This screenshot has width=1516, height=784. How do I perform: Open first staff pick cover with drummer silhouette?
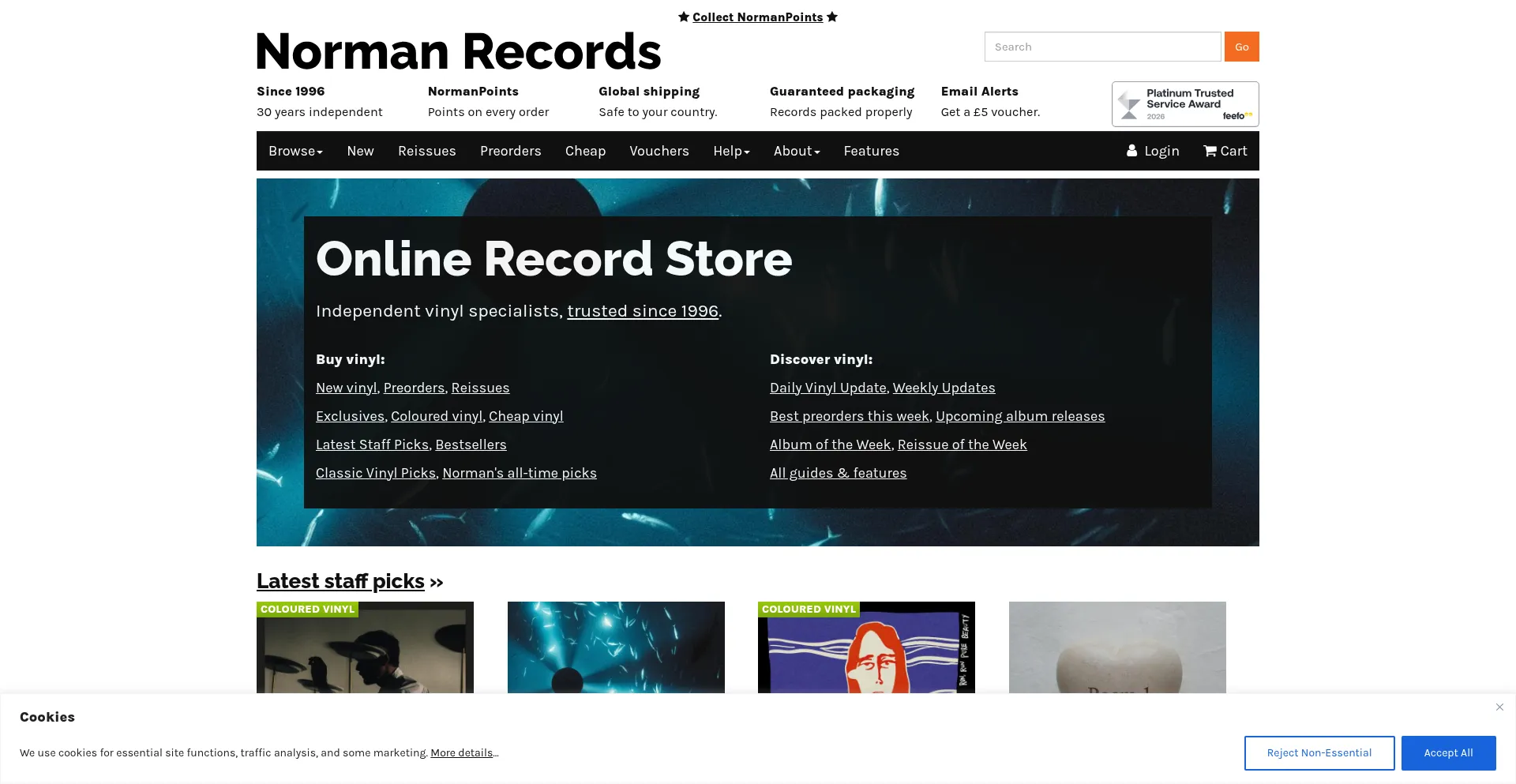pyautogui.click(x=365, y=647)
